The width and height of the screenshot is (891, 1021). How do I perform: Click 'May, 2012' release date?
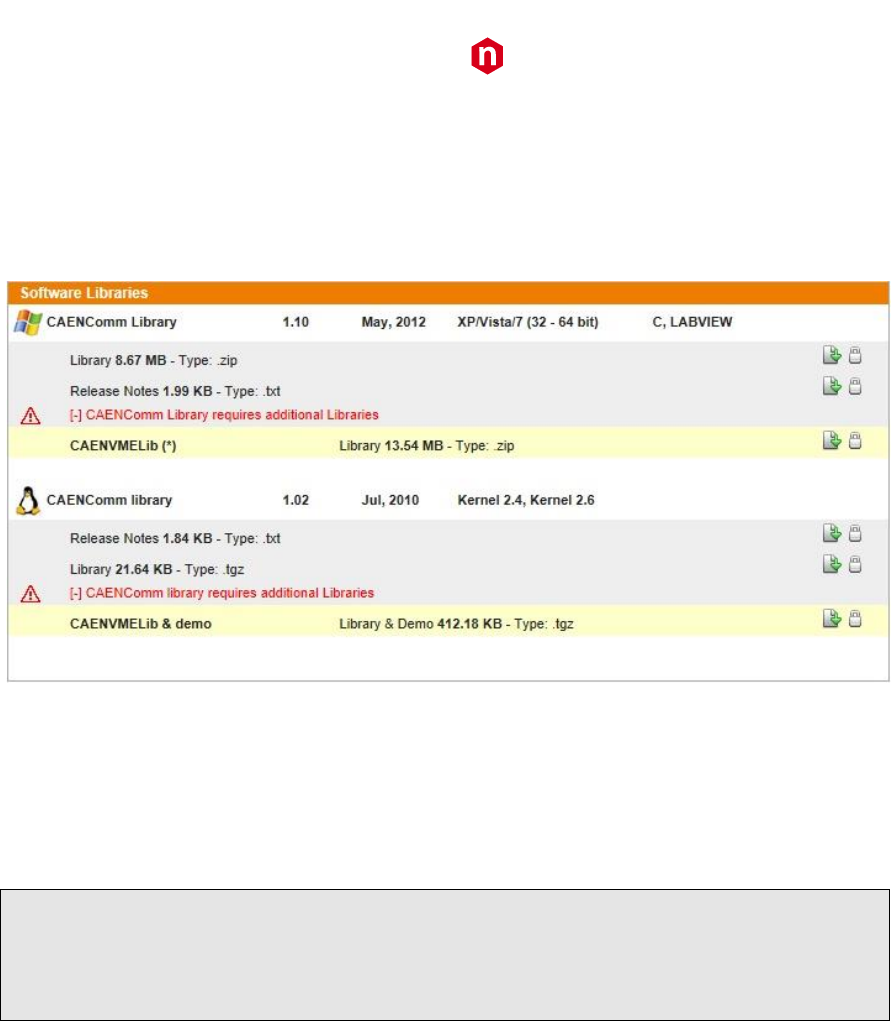(393, 322)
